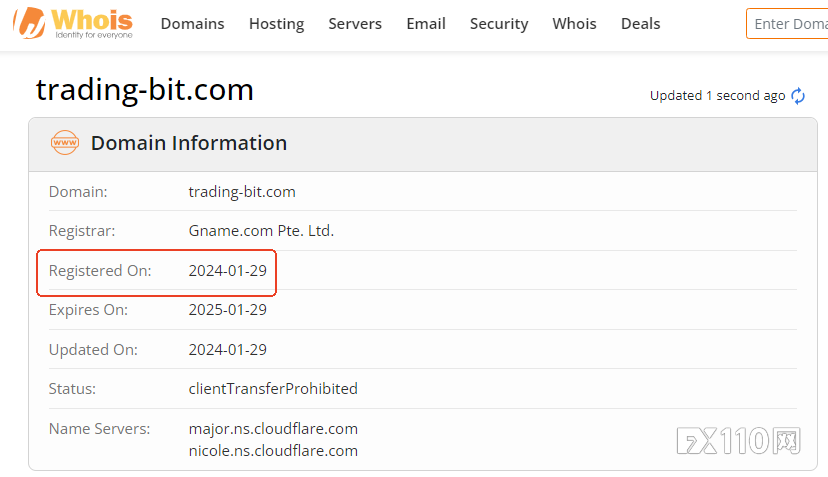Screen dimensions: 828x477
Task: Click the Domain Information section header
Action: point(189,143)
